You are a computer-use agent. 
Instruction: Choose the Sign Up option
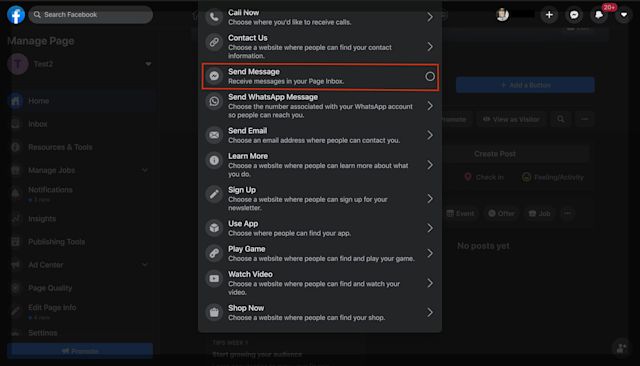(x=320, y=199)
